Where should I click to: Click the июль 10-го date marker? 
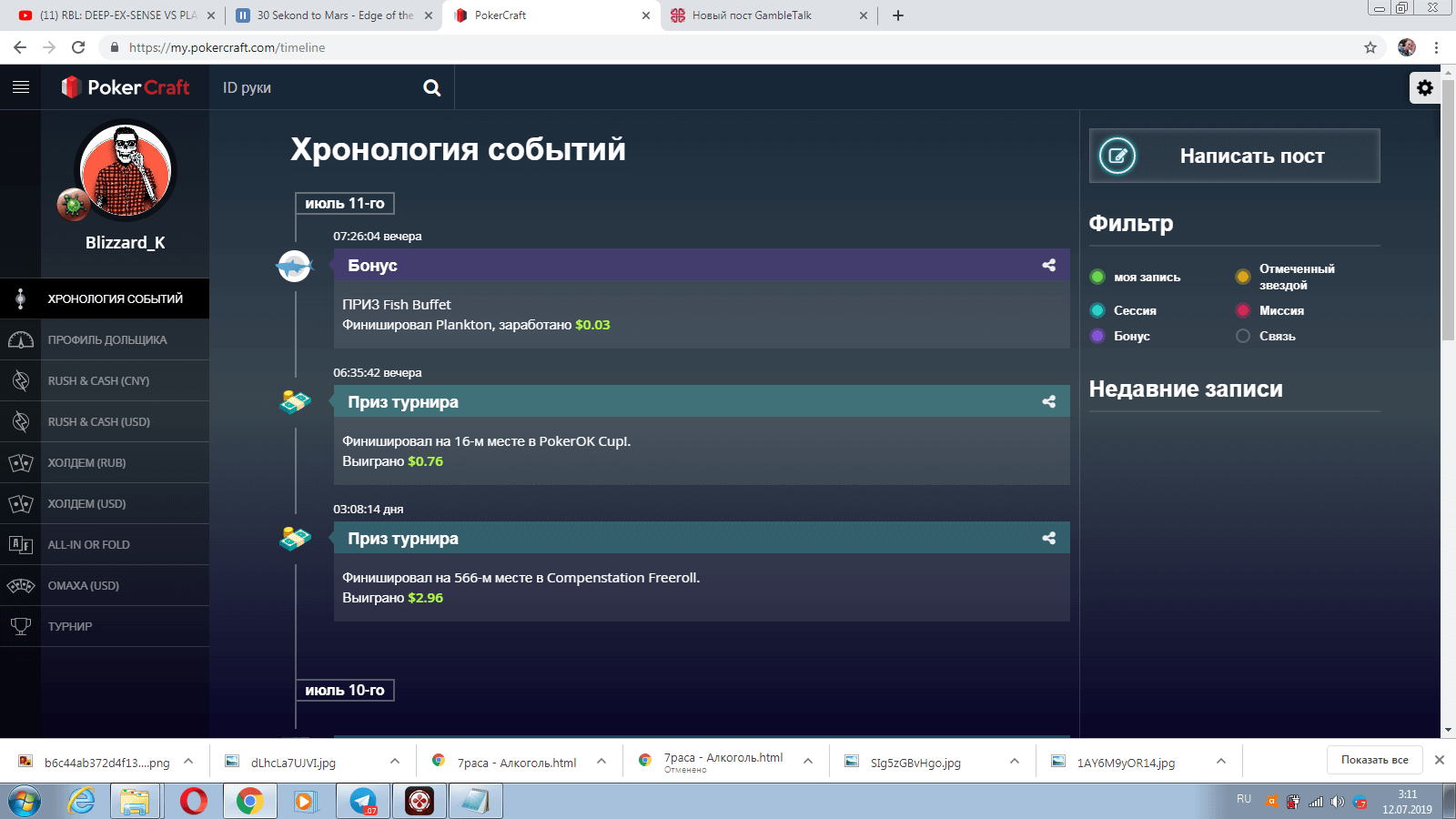(345, 690)
